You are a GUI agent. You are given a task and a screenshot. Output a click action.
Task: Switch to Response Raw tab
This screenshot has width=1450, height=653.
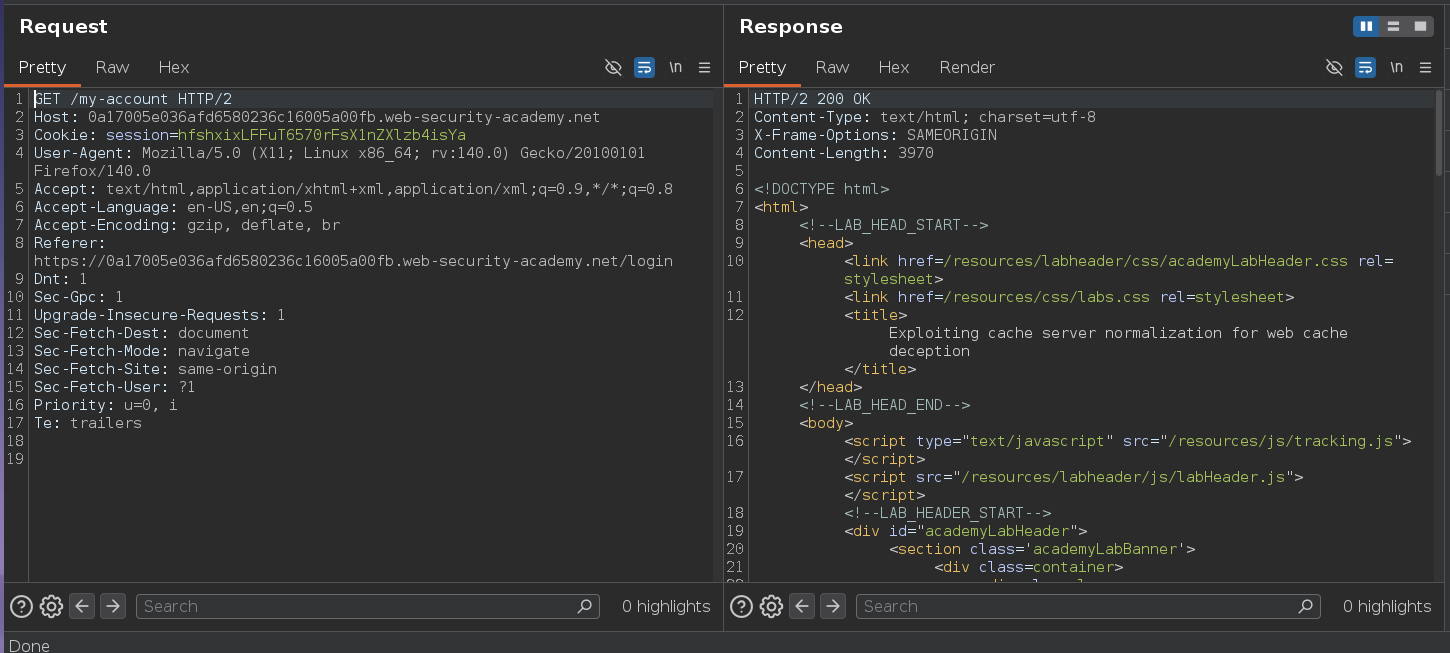[x=832, y=67]
